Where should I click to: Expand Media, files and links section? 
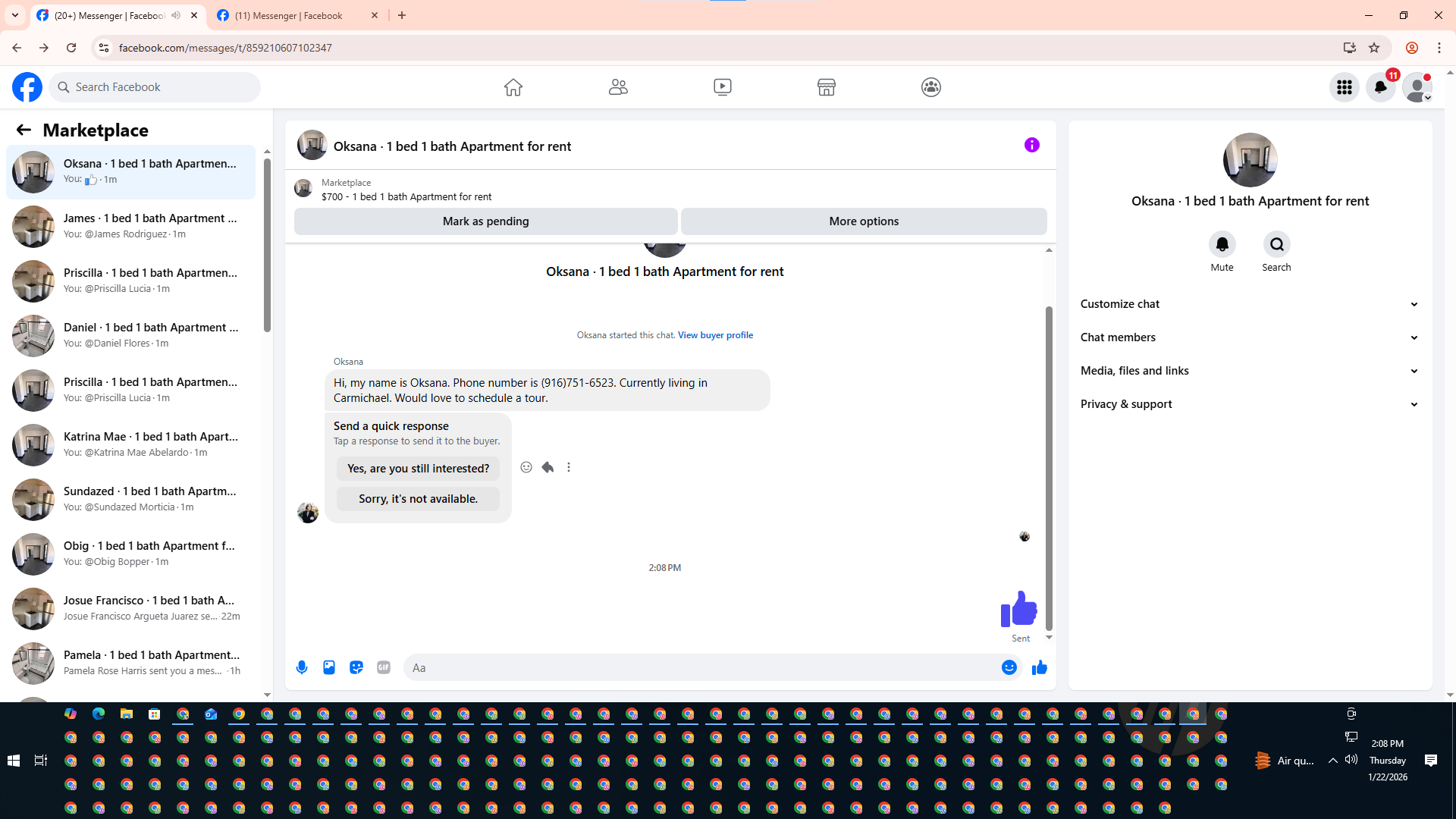(x=1250, y=371)
